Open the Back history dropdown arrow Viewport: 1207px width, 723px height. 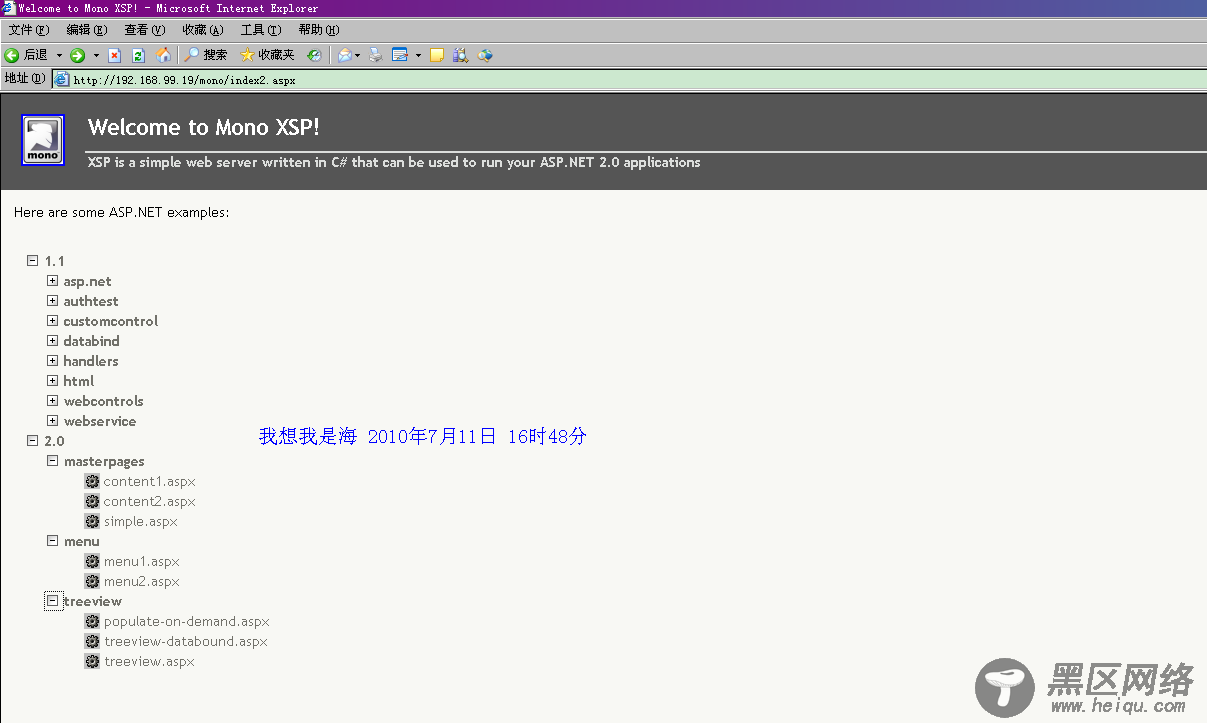point(59,55)
